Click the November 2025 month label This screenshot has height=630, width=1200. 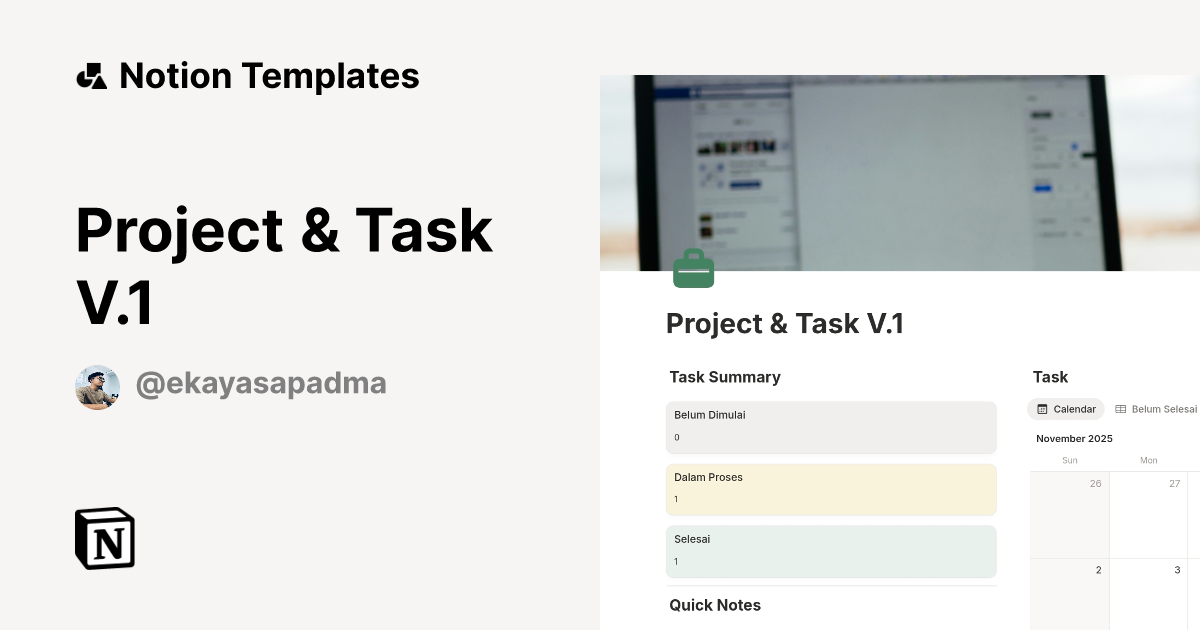[1074, 439]
